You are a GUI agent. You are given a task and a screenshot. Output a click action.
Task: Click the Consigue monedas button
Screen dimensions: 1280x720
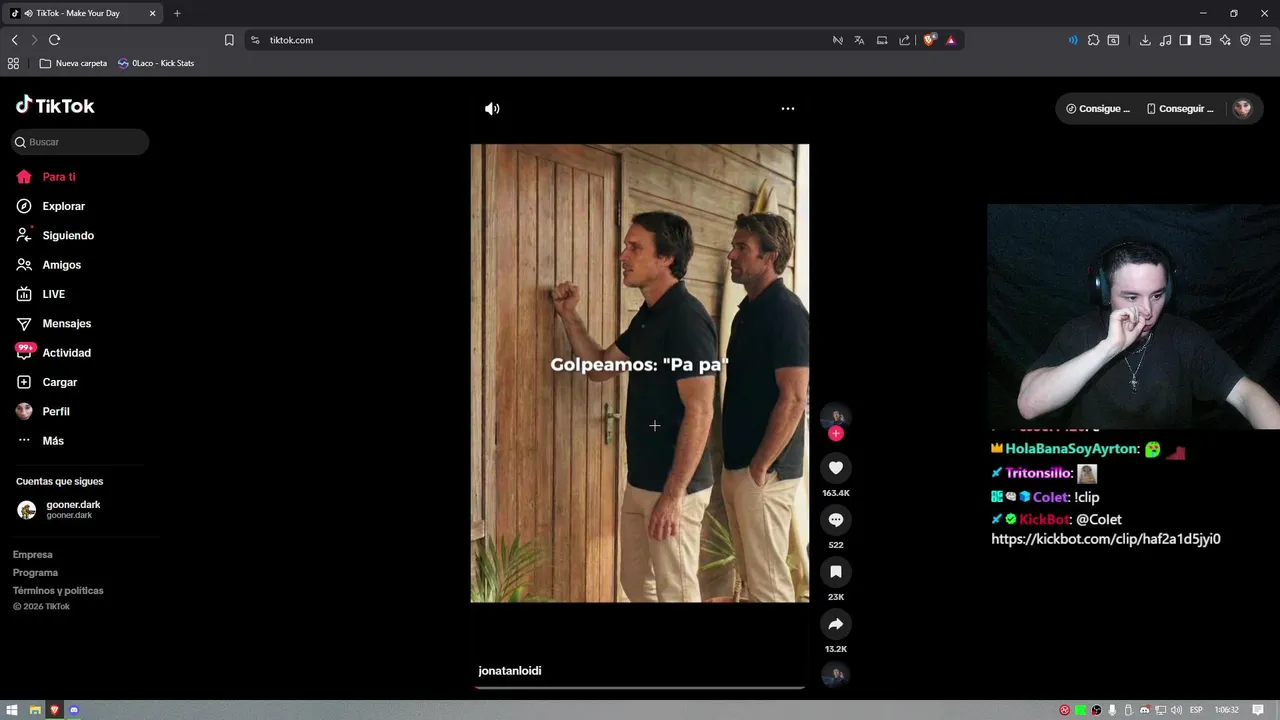coord(1098,109)
